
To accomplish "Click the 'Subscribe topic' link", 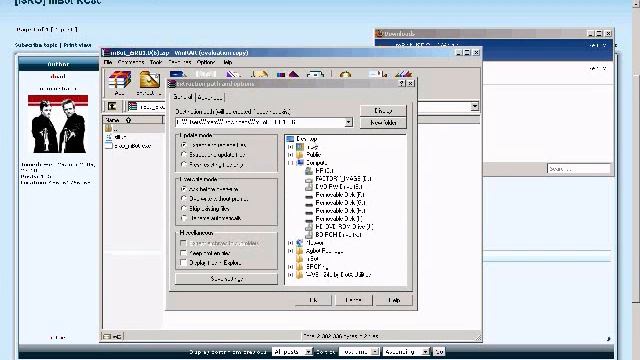I will tap(36, 45).
